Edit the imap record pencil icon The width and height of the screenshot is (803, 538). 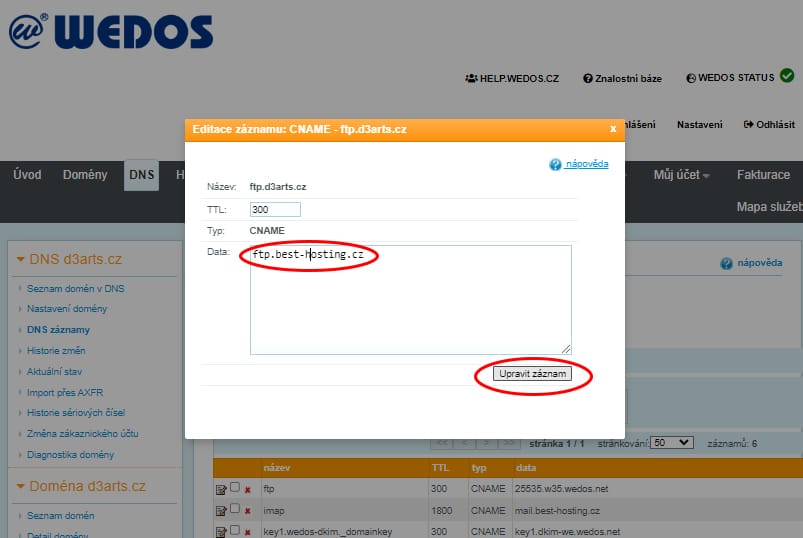click(221, 511)
